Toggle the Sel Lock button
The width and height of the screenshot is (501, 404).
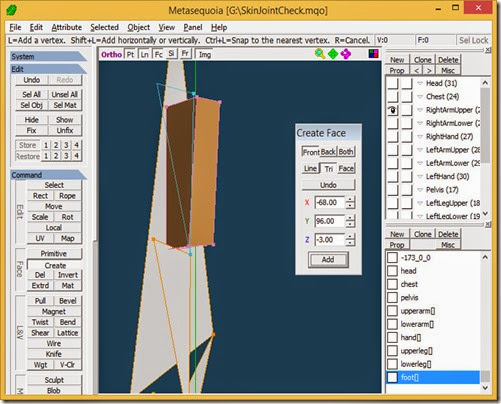coord(473,40)
